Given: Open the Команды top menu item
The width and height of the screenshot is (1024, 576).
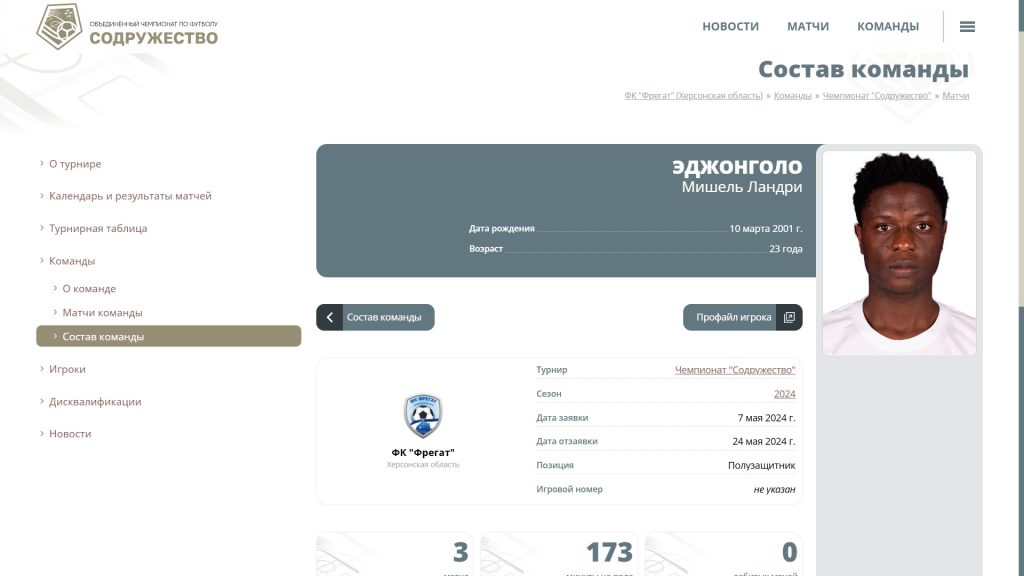Looking at the screenshot, I should pyautogui.click(x=887, y=27).
